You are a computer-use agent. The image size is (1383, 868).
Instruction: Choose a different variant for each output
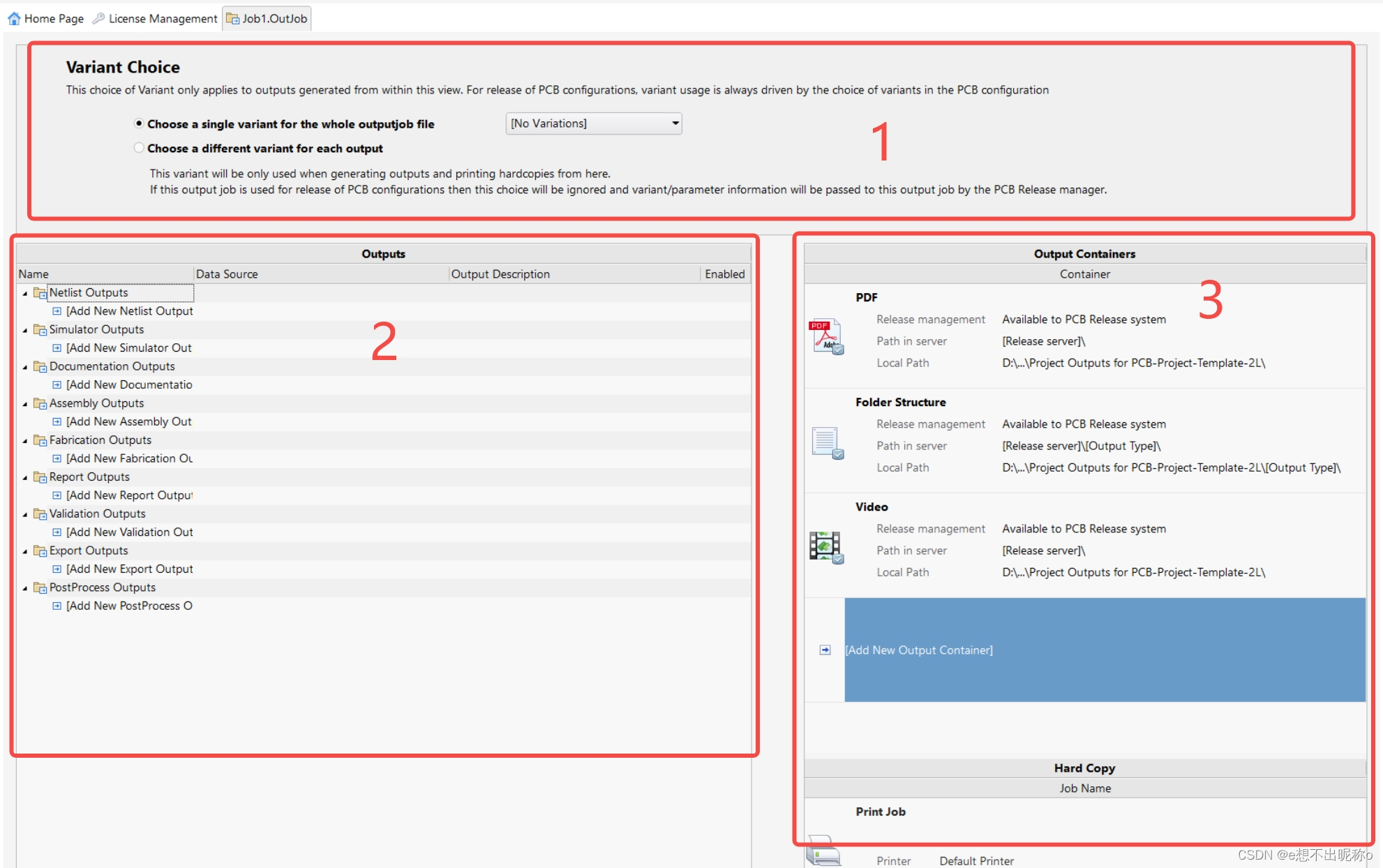(139, 148)
